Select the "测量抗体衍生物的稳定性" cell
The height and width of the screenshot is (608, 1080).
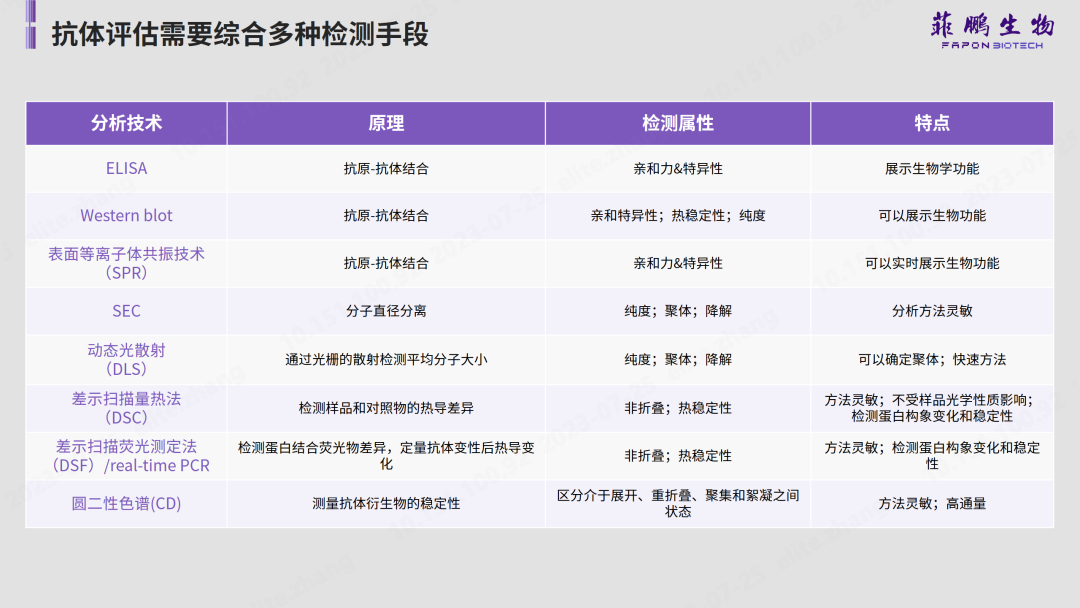tap(386, 504)
